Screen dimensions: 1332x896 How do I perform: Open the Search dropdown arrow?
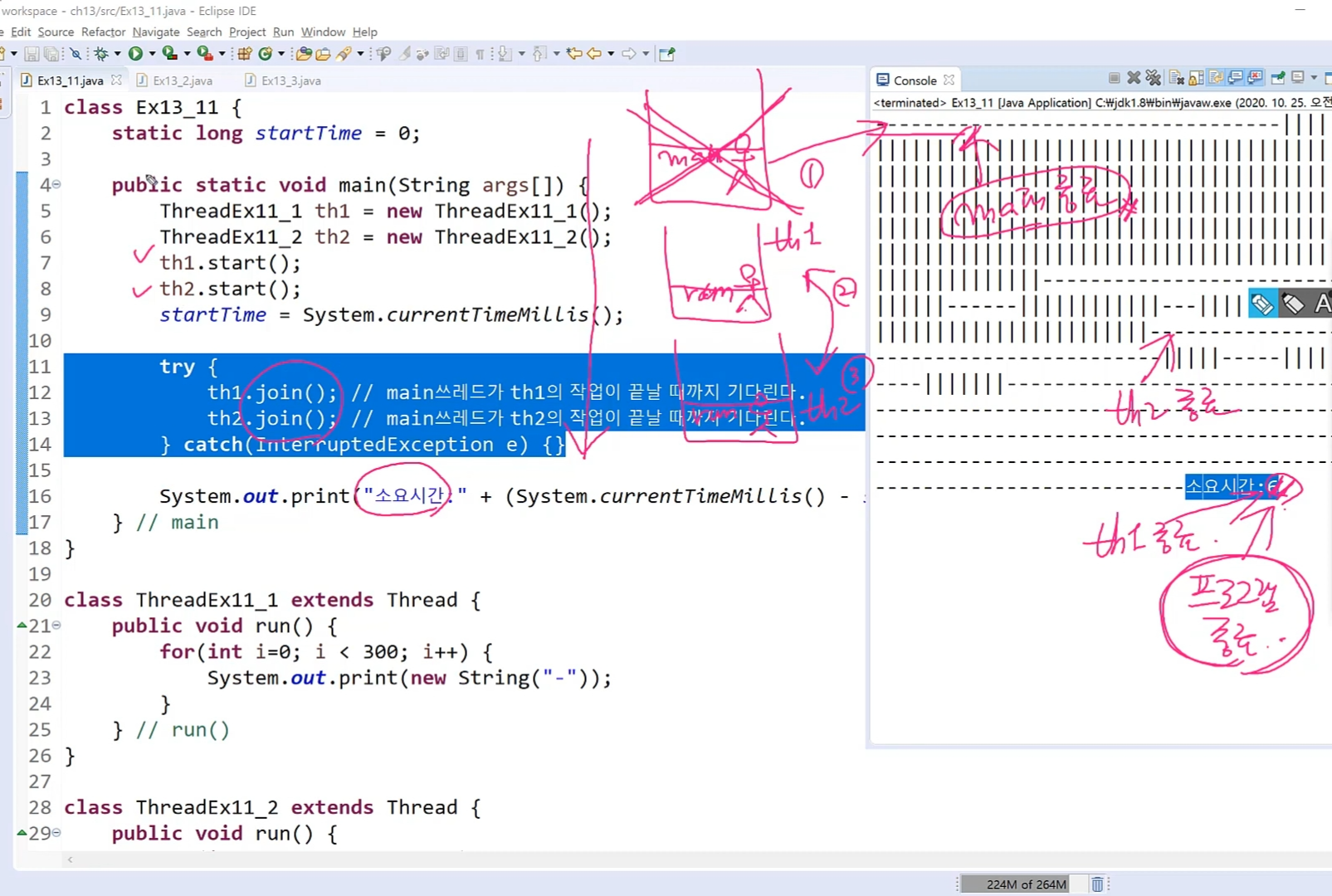(360, 54)
